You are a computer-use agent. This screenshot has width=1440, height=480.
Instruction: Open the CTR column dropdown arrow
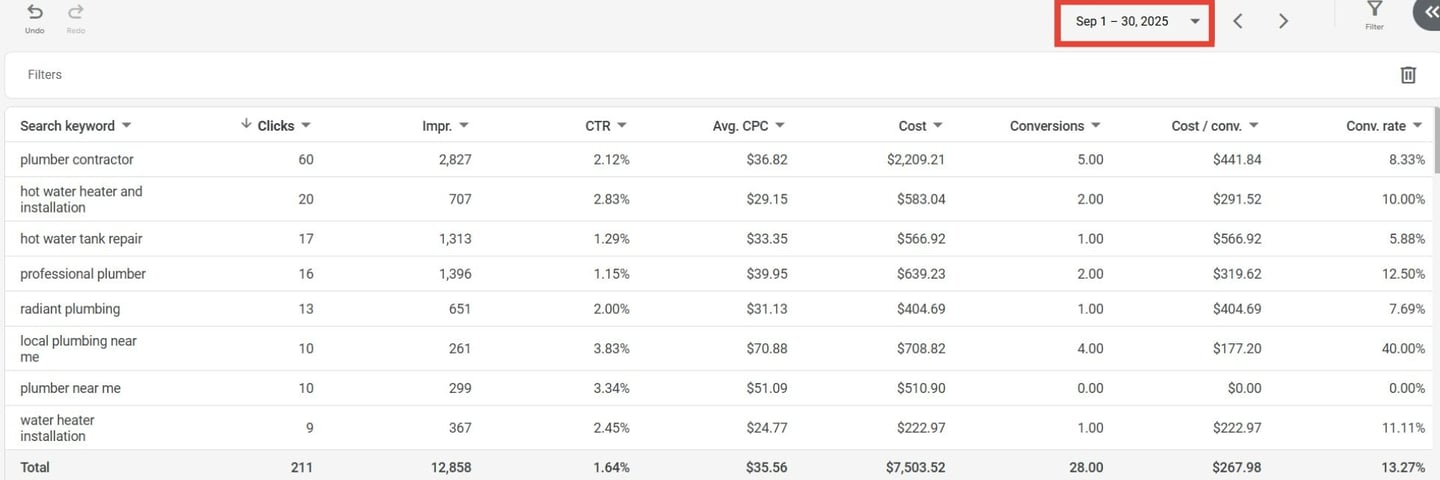622,126
